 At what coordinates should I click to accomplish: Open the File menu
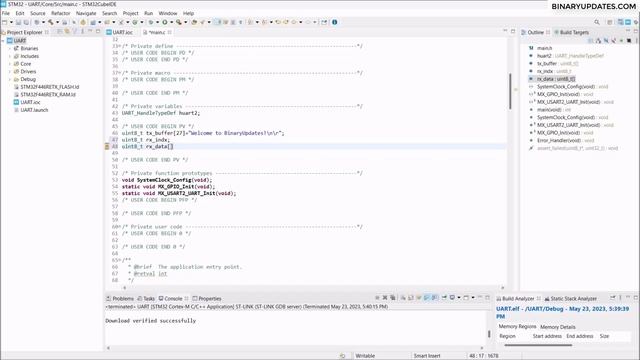(6, 13)
